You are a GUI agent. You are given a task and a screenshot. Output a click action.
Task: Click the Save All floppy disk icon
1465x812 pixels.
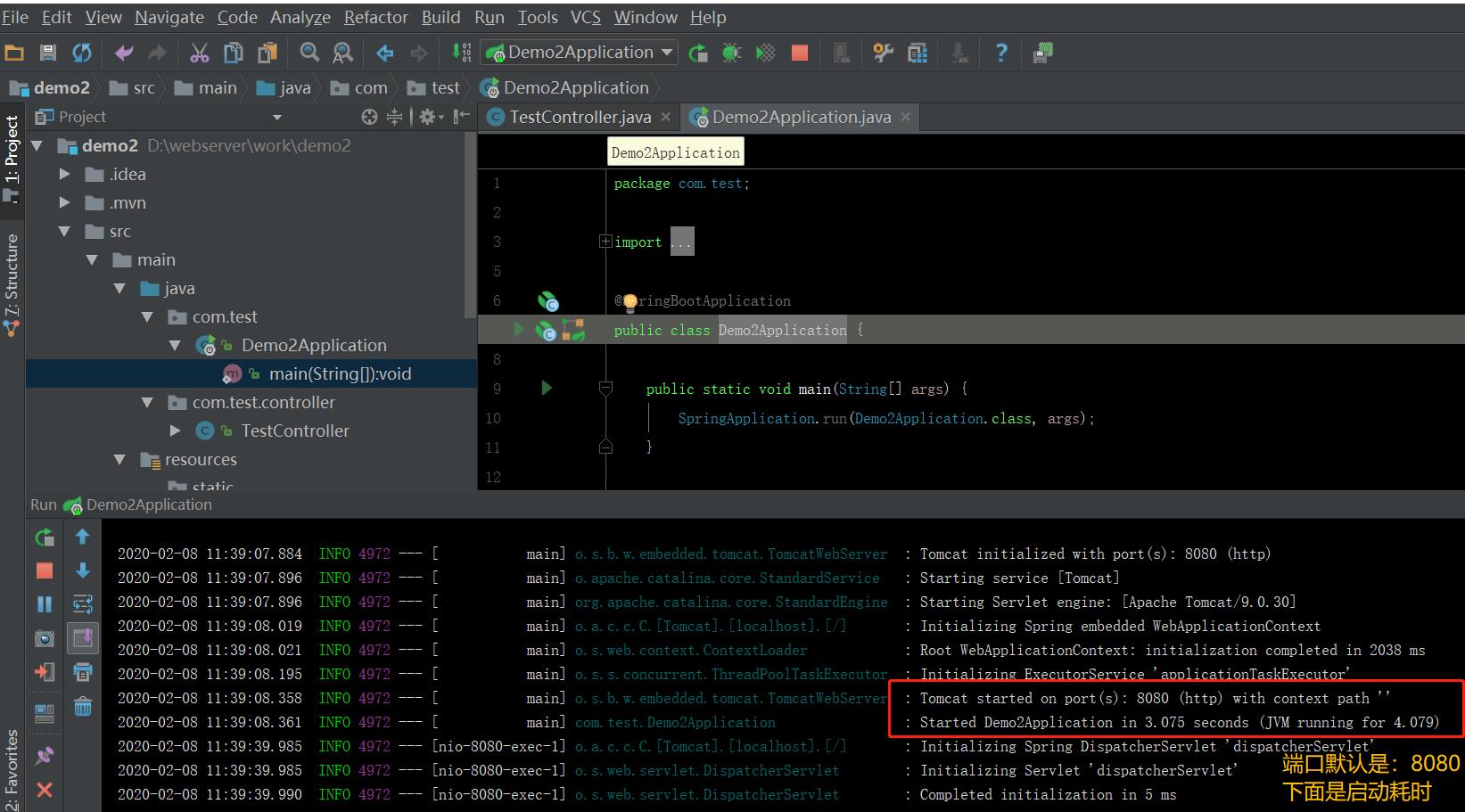(48, 53)
